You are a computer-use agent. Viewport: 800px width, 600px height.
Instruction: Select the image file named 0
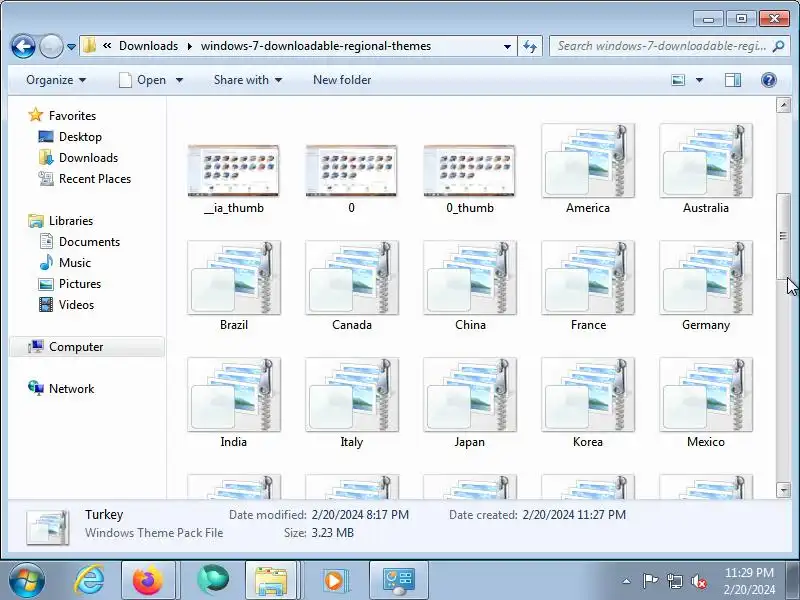click(352, 170)
